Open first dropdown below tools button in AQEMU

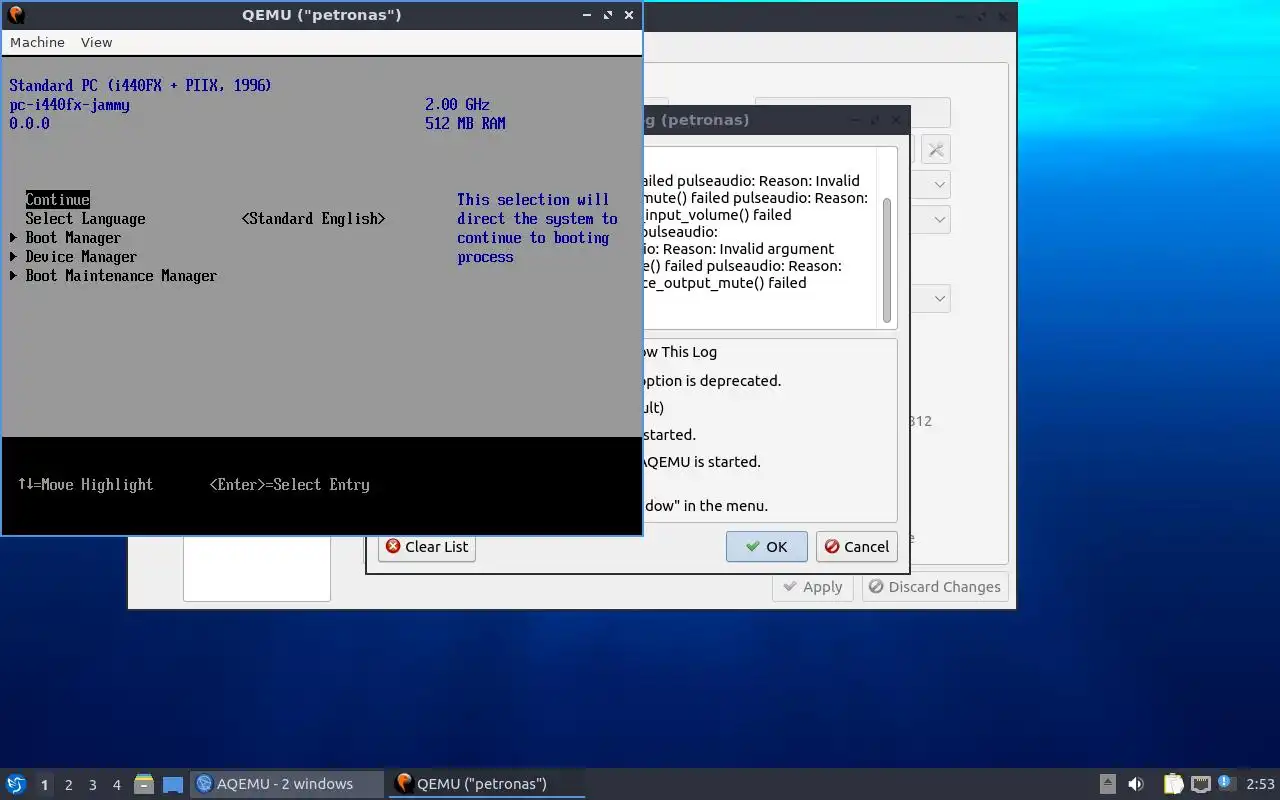940,184
